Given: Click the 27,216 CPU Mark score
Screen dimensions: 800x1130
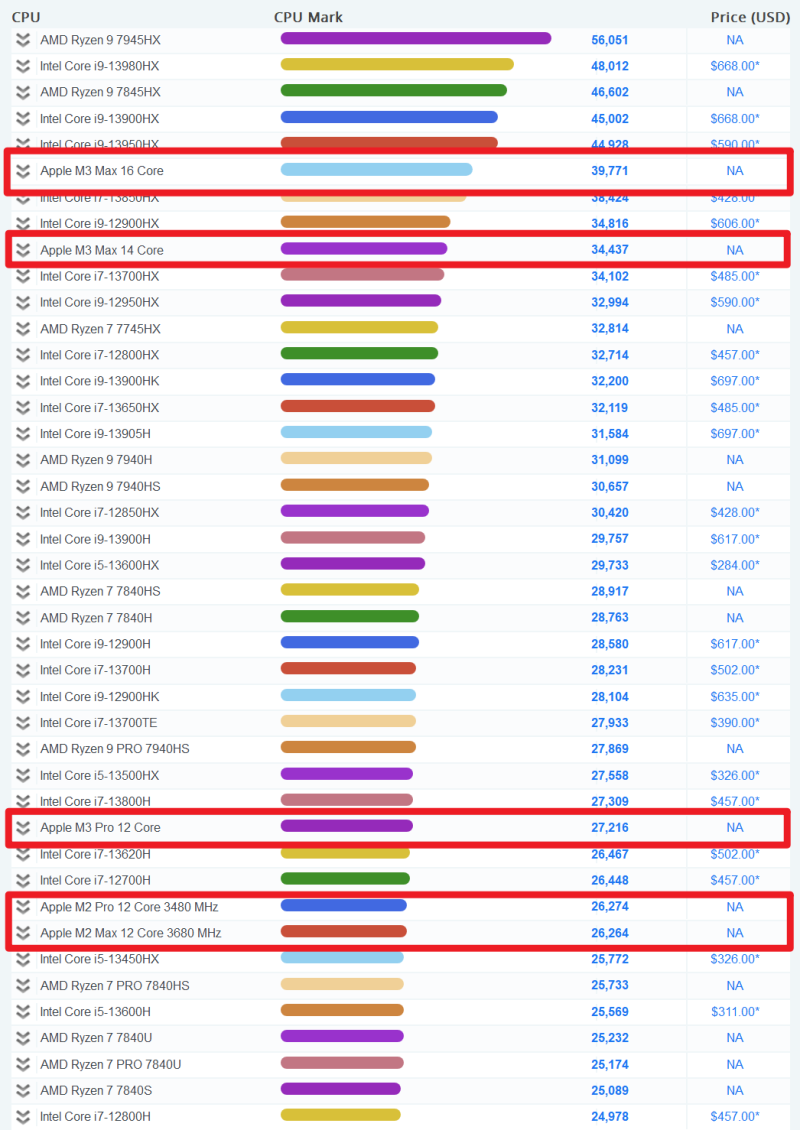Looking at the screenshot, I should point(610,827).
